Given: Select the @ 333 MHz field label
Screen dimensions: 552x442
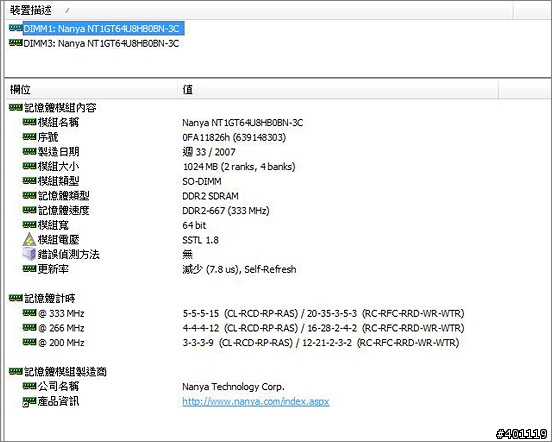Looking at the screenshot, I should 61,313.
